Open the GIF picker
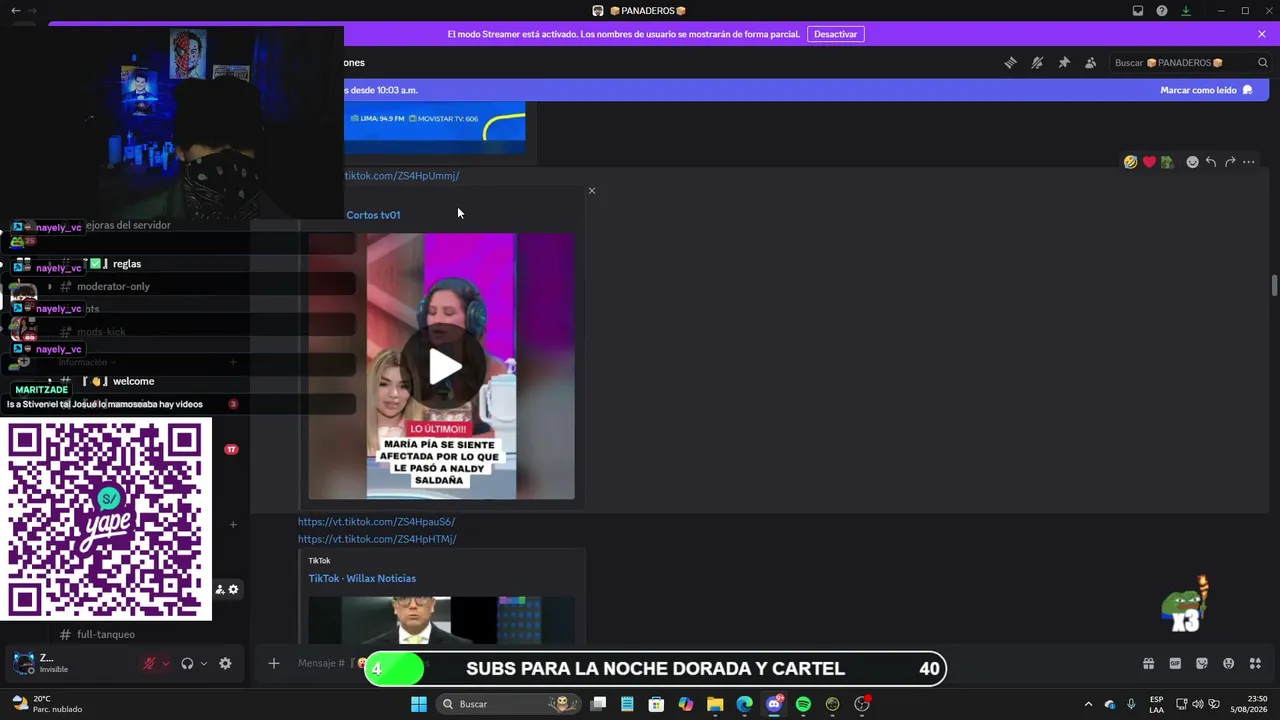The width and height of the screenshot is (1280, 720). click(x=1175, y=663)
